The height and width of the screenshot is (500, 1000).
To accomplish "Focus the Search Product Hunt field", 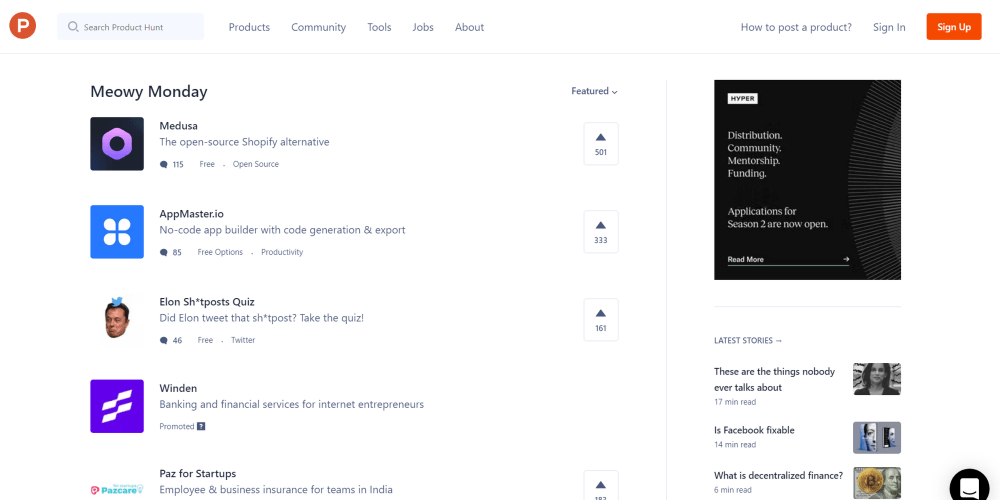I will point(131,27).
